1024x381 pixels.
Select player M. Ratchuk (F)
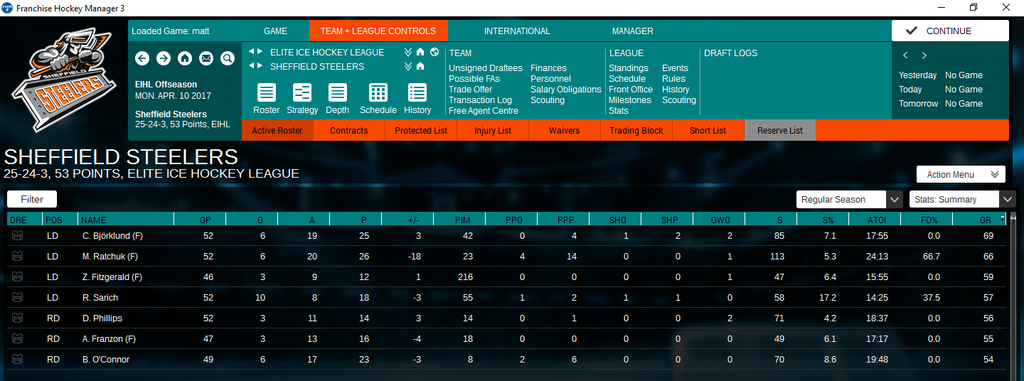(110, 256)
